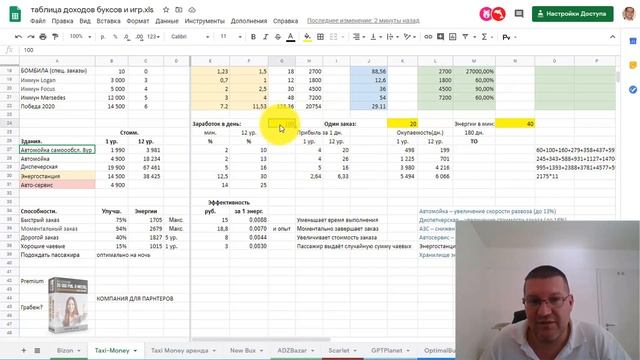Viewport: 640px width, 360px height.
Task: Format as percent
Action: click(x=115, y=37)
